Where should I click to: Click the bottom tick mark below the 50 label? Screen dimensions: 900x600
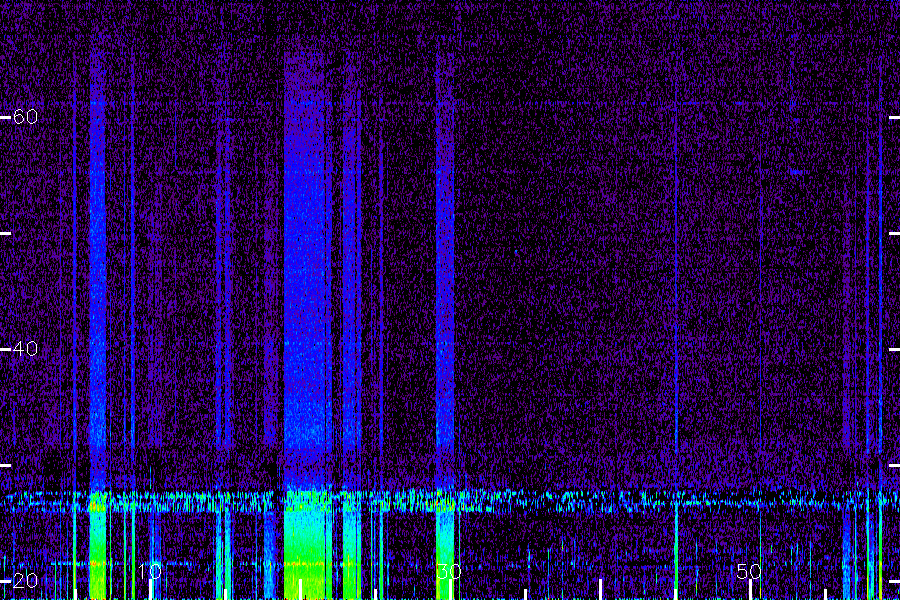tap(750, 590)
